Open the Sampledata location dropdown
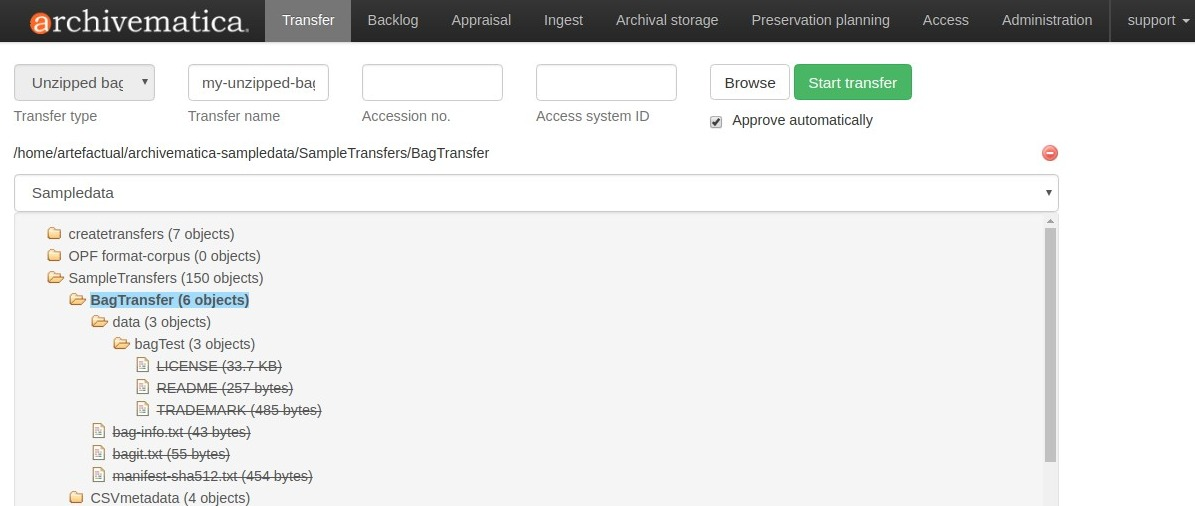Viewport: 1195px width, 506px height. [536, 193]
